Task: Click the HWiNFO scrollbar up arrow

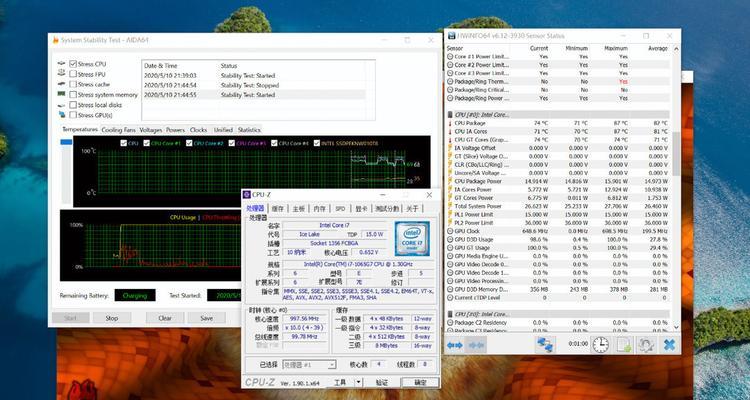Action: pos(676,48)
